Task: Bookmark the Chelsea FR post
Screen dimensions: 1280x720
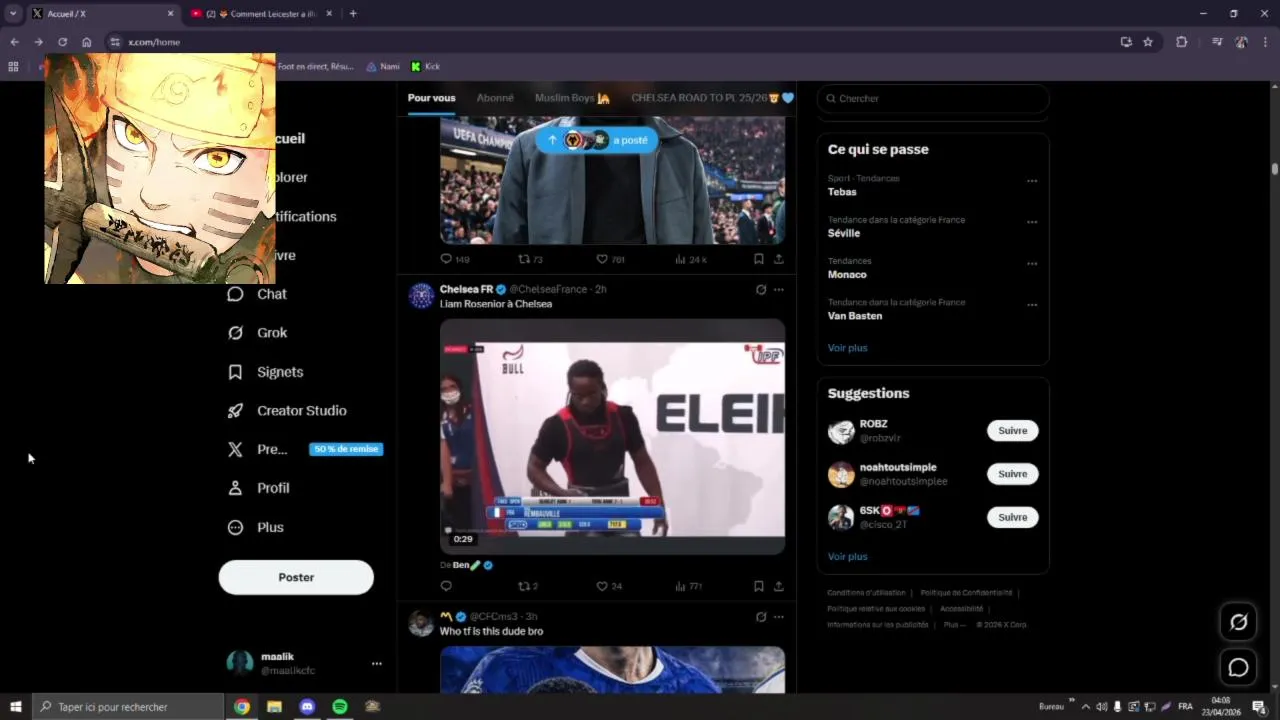Action: coord(759,586)
